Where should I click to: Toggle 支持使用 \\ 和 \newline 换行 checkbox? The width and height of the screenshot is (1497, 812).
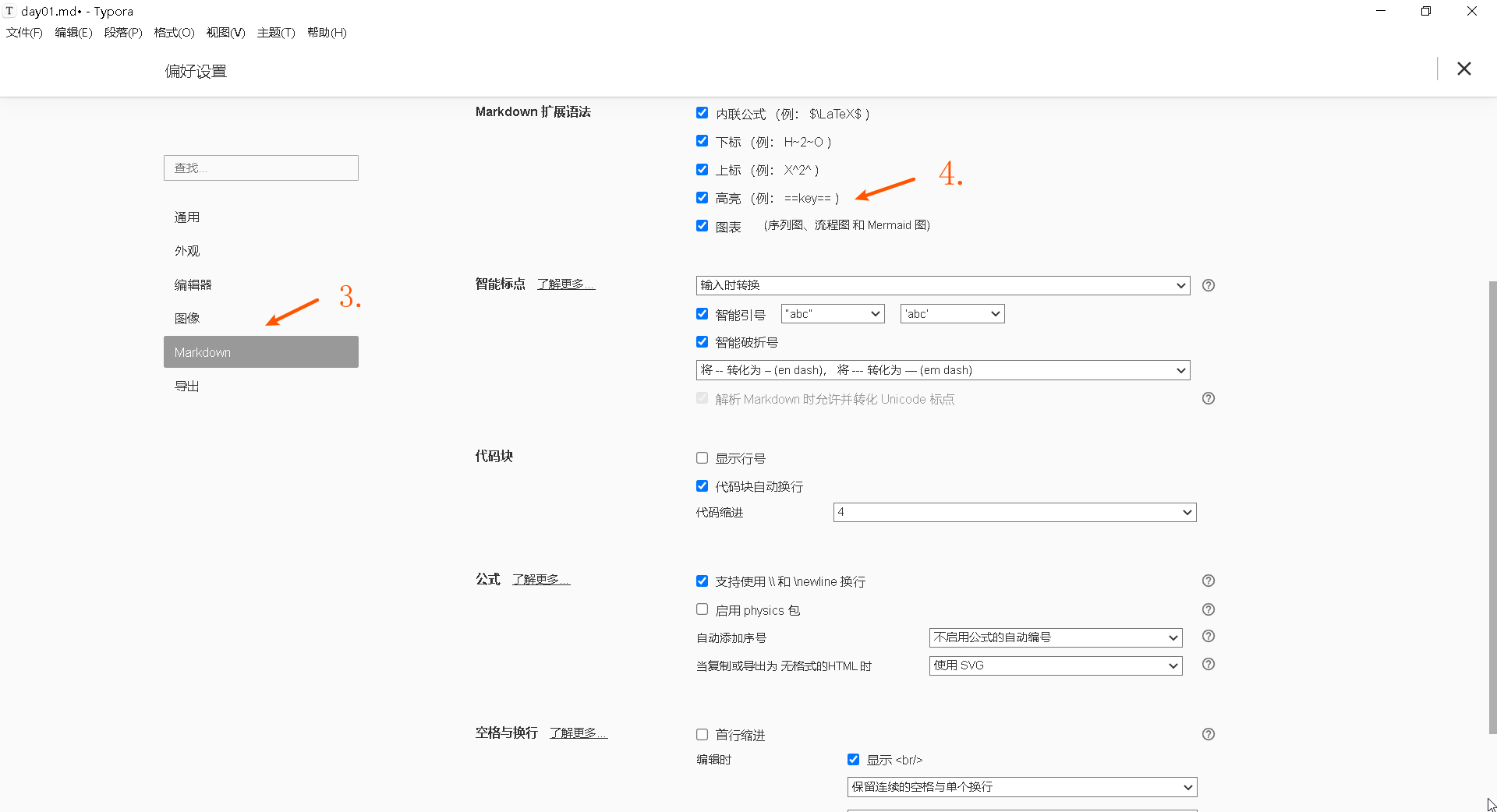point(702,581)
